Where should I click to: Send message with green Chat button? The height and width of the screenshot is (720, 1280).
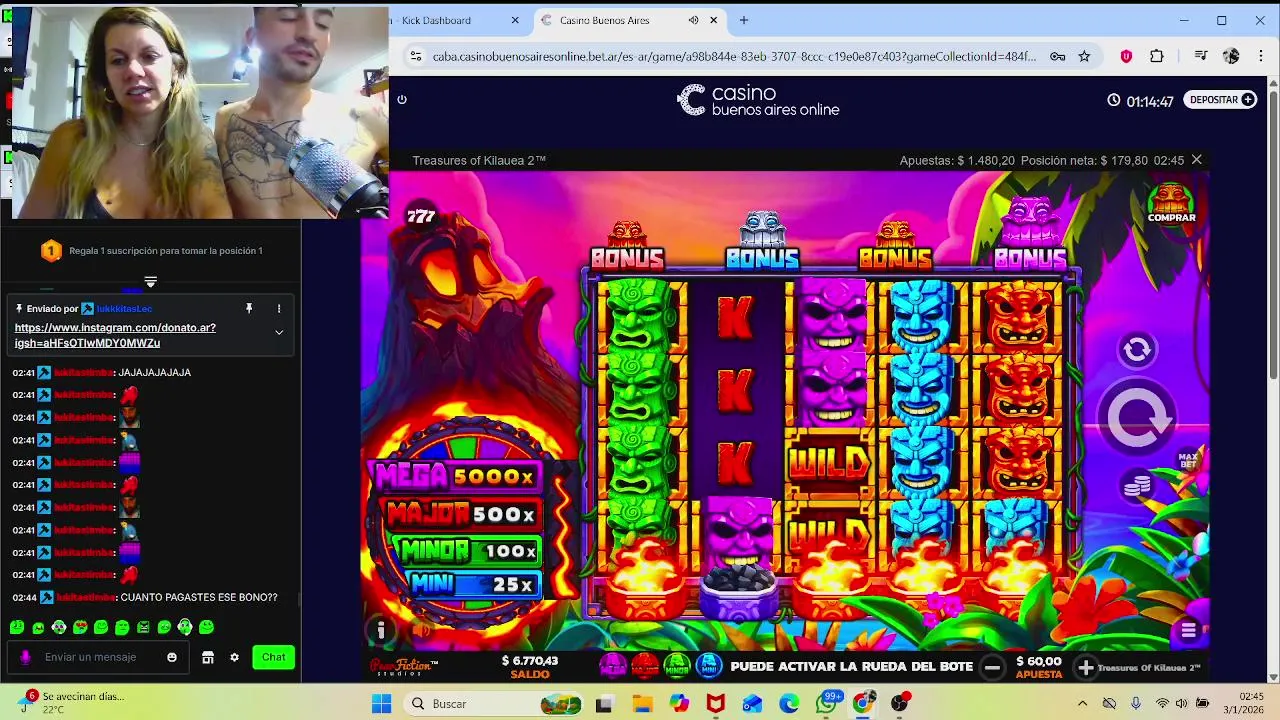click(274, 657)
